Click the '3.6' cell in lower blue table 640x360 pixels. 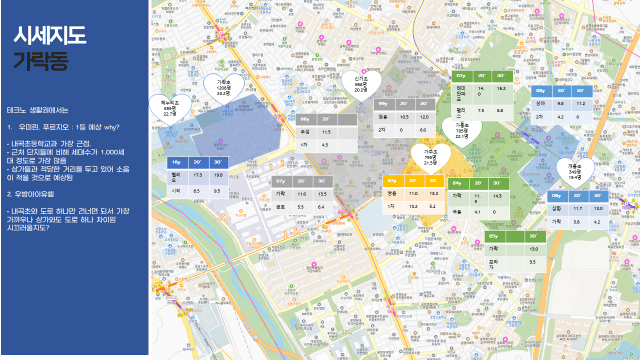point(578,222)
